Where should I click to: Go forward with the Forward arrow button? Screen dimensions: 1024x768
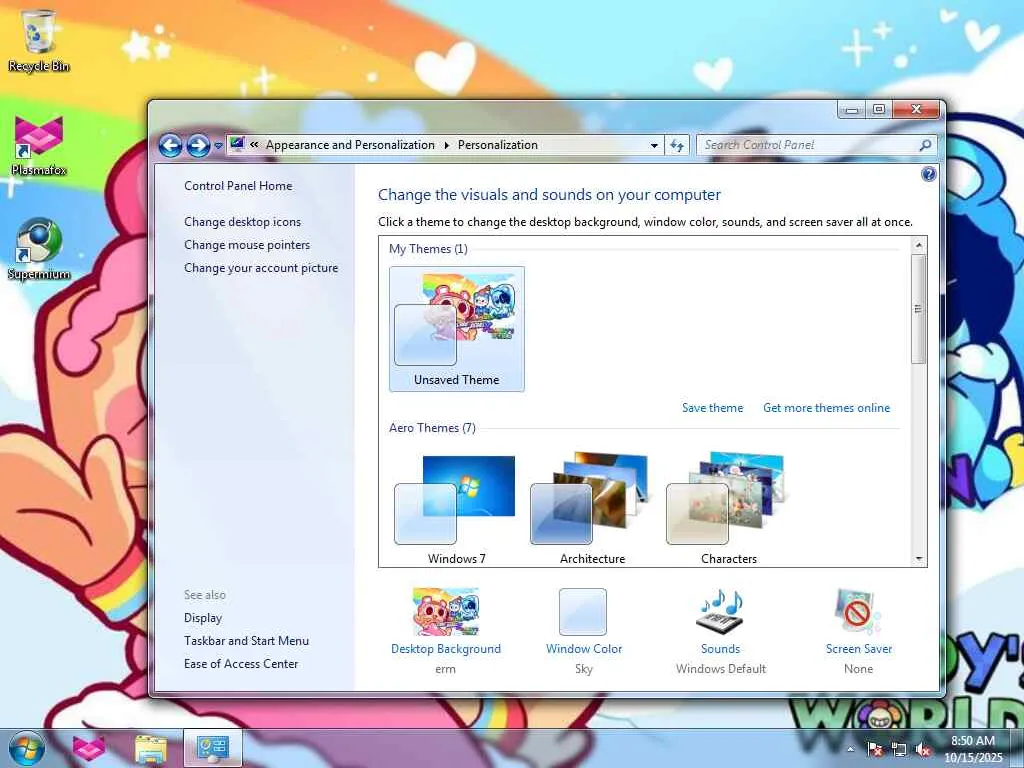pyautogui.click(x=199, y=145)
